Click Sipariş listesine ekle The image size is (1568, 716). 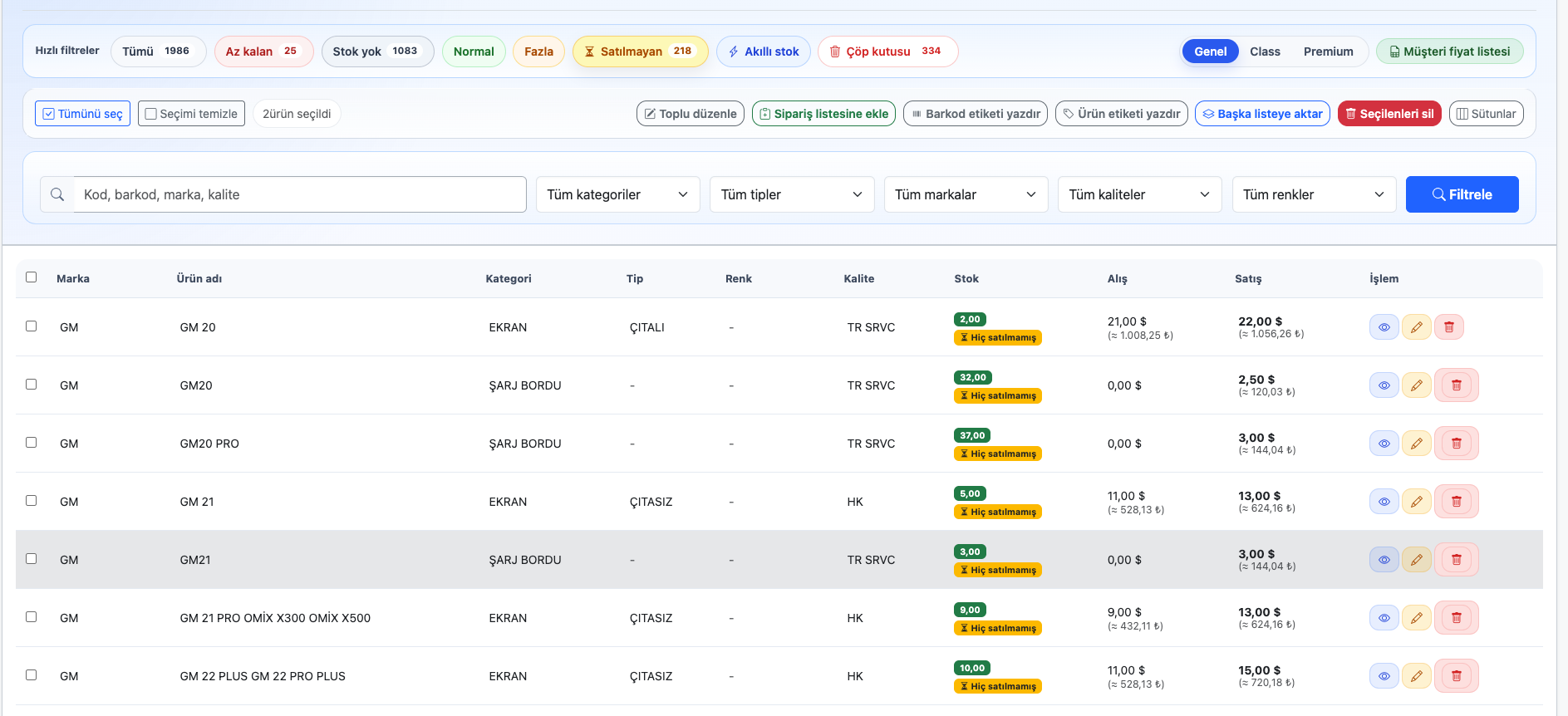823,114
